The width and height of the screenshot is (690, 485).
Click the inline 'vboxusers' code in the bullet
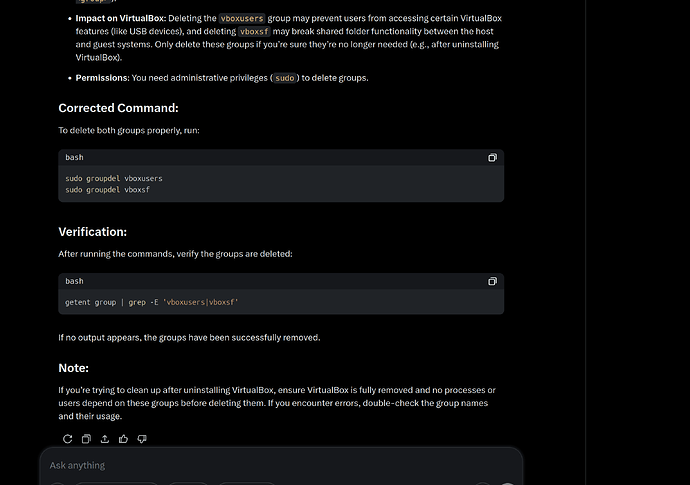pos(244,18)
